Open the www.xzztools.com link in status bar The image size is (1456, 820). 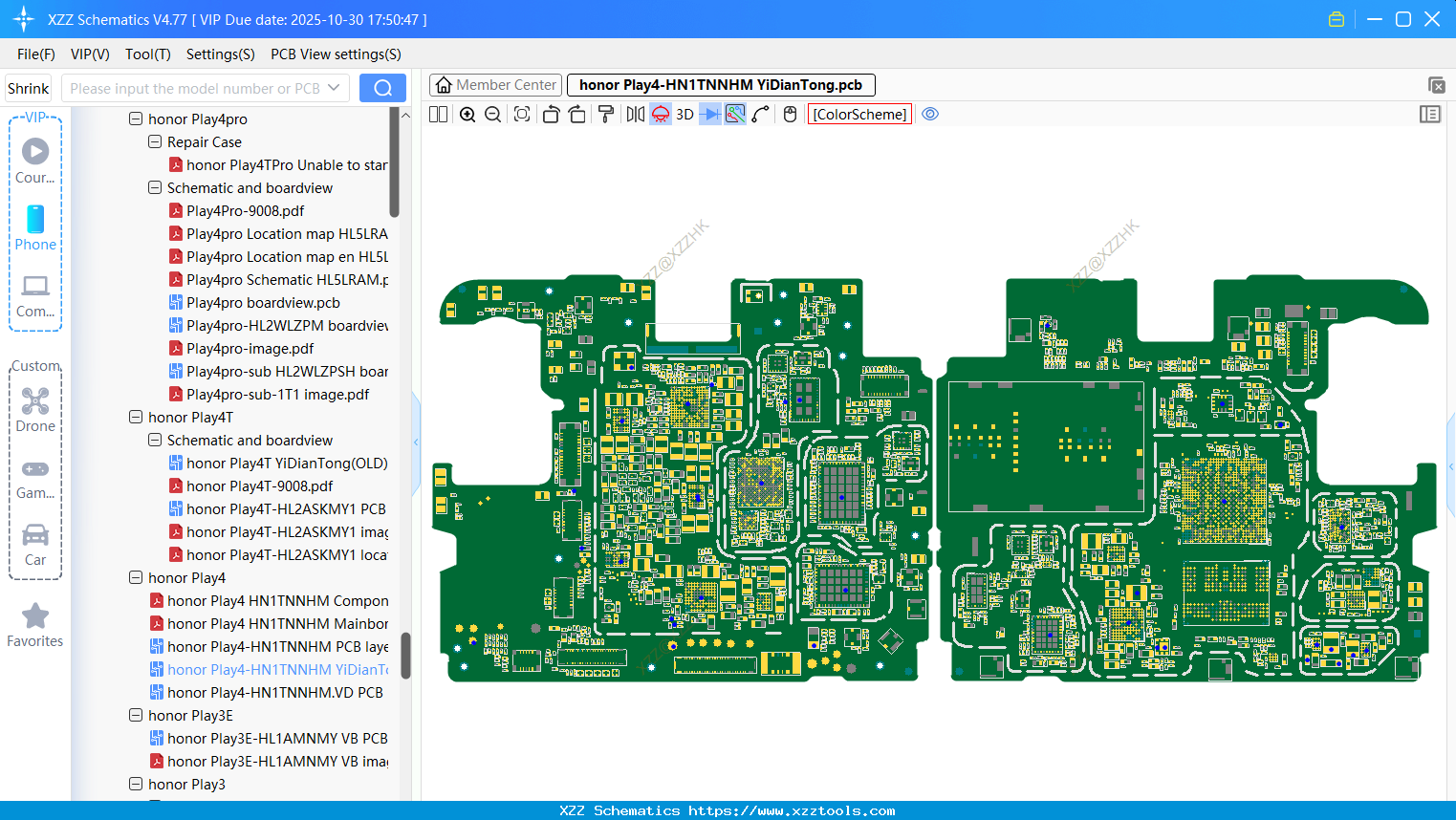point(792,810)
